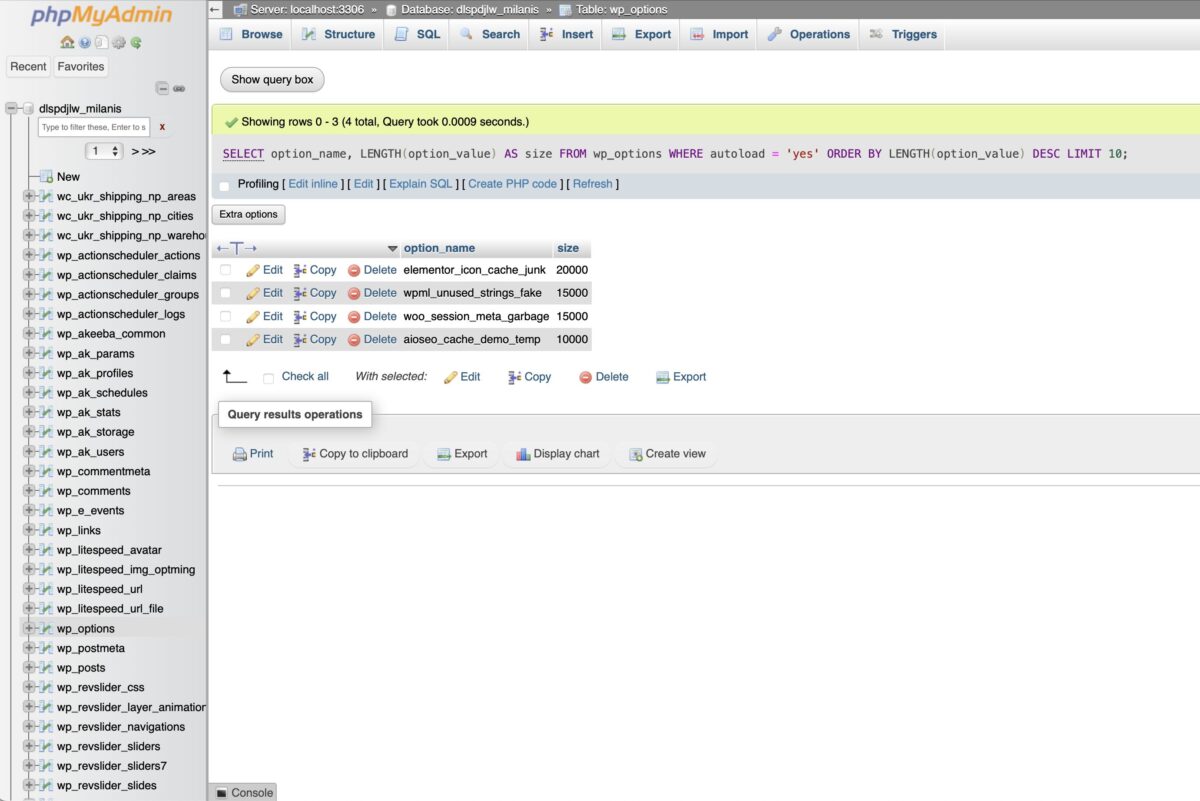The width and height of the screenshot is (1200, 801).
Task: Click red Delete icon for woo_session_meta_garbage
Action: [354, 316]
